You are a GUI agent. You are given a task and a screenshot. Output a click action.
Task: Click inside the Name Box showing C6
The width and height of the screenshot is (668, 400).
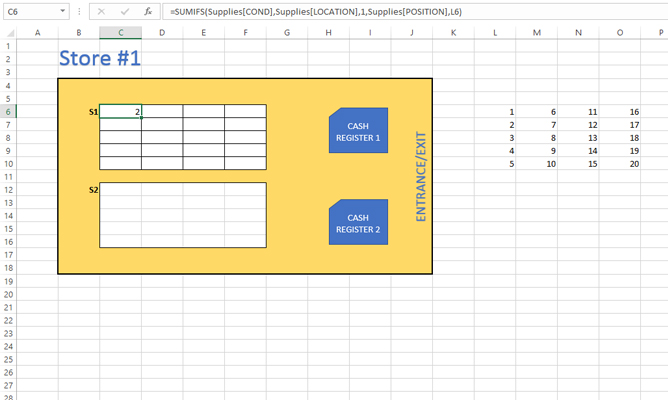coord(30,12)
